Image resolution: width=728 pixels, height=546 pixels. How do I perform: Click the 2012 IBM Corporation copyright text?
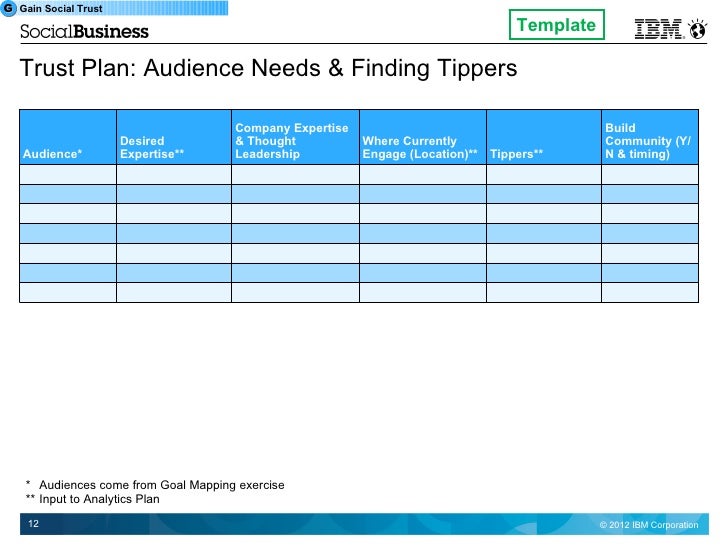pyautogui.click(x=649, y=525)
